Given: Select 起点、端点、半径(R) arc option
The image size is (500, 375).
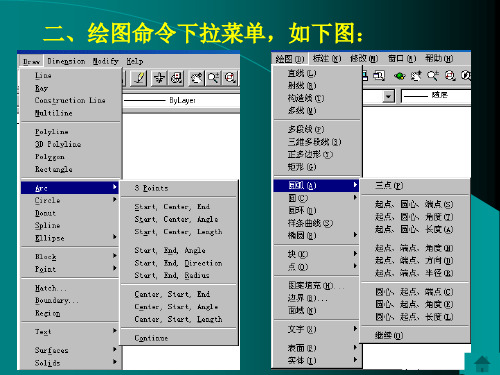Looking at the screenshot, I should 415,273.
